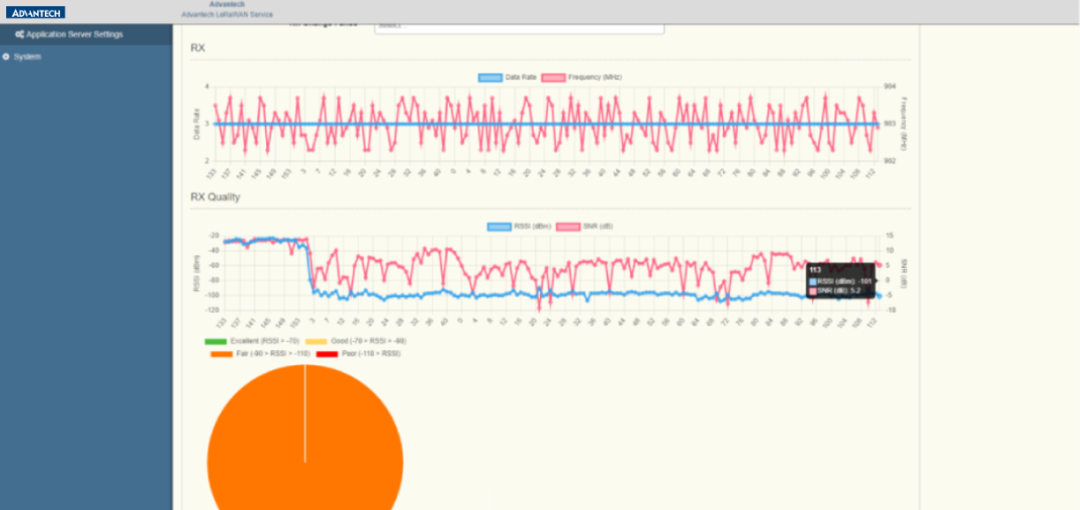Image resolution: width=1080 pixels, height=510 pixels.
Task: Click the RX section heading
Action: pos(198,48)
